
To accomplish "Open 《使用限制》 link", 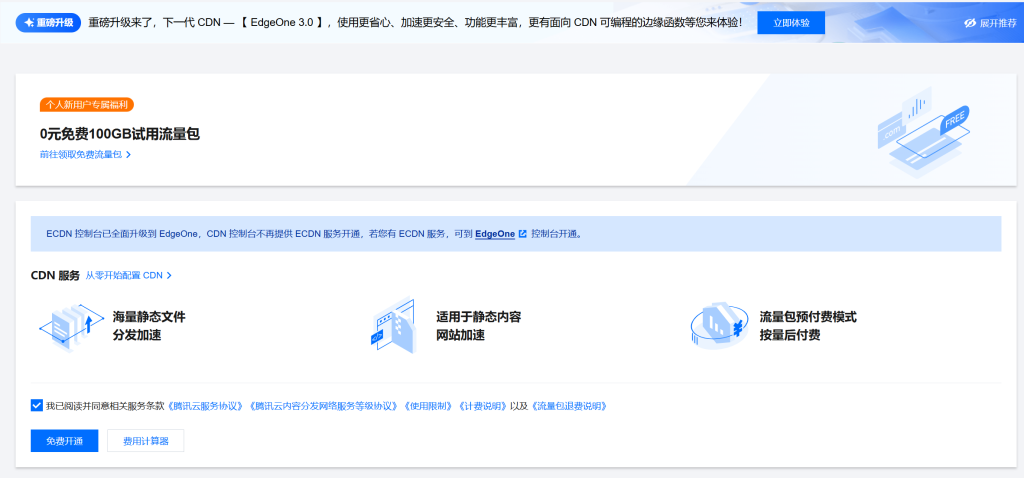I will [x=428, y=406].
